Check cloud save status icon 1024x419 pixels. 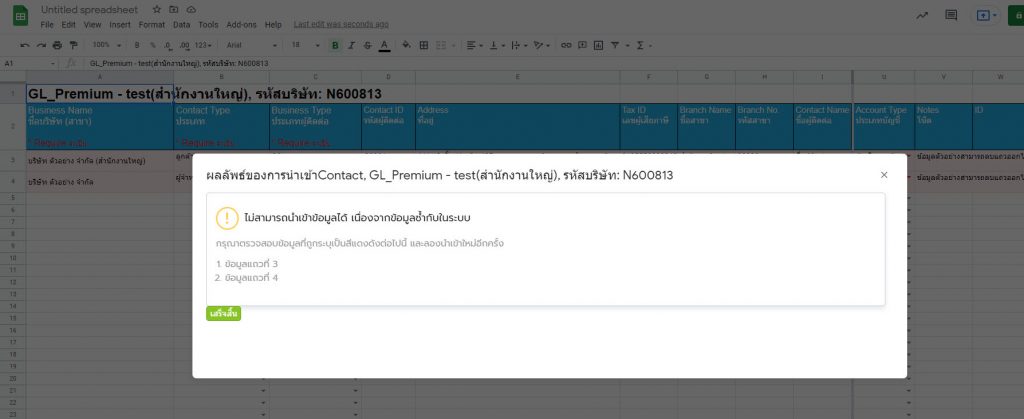coord(191,10)
